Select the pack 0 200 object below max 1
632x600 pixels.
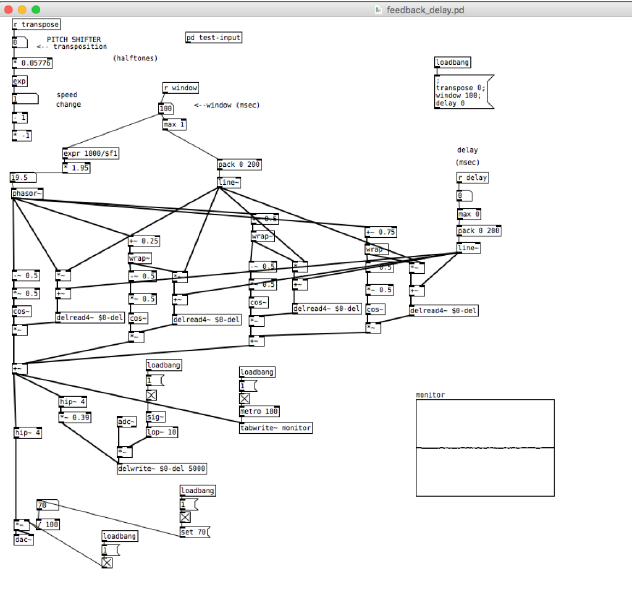[x=239, y=164]
